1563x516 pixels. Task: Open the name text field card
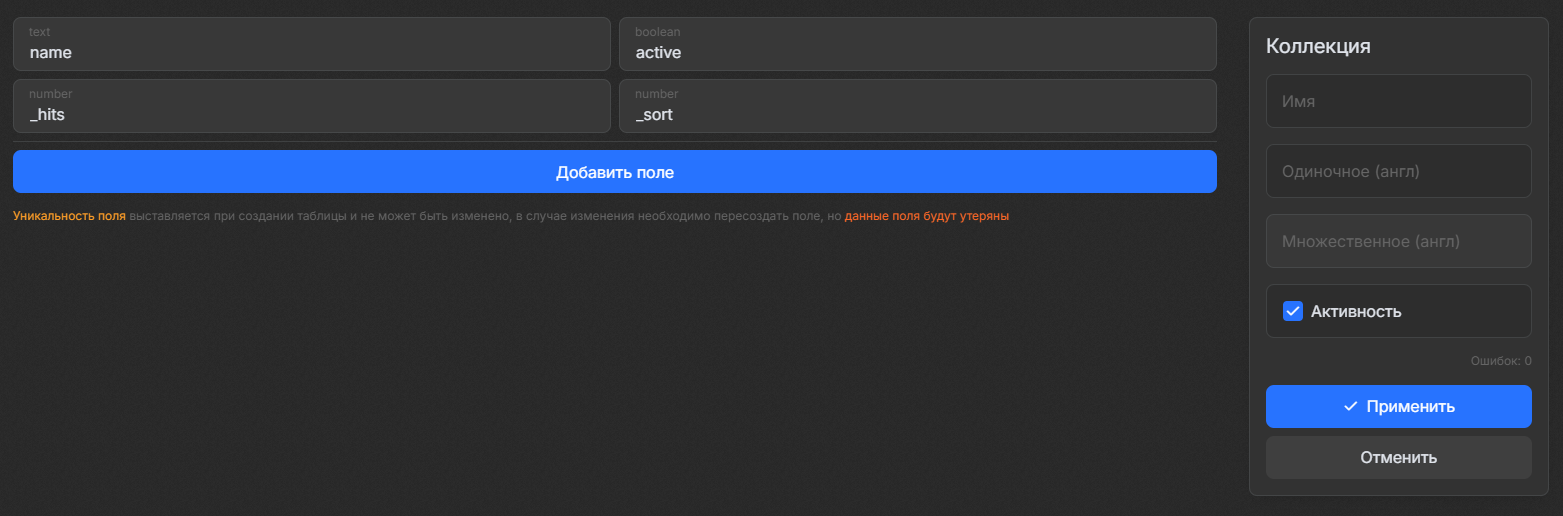coord(311,44)
